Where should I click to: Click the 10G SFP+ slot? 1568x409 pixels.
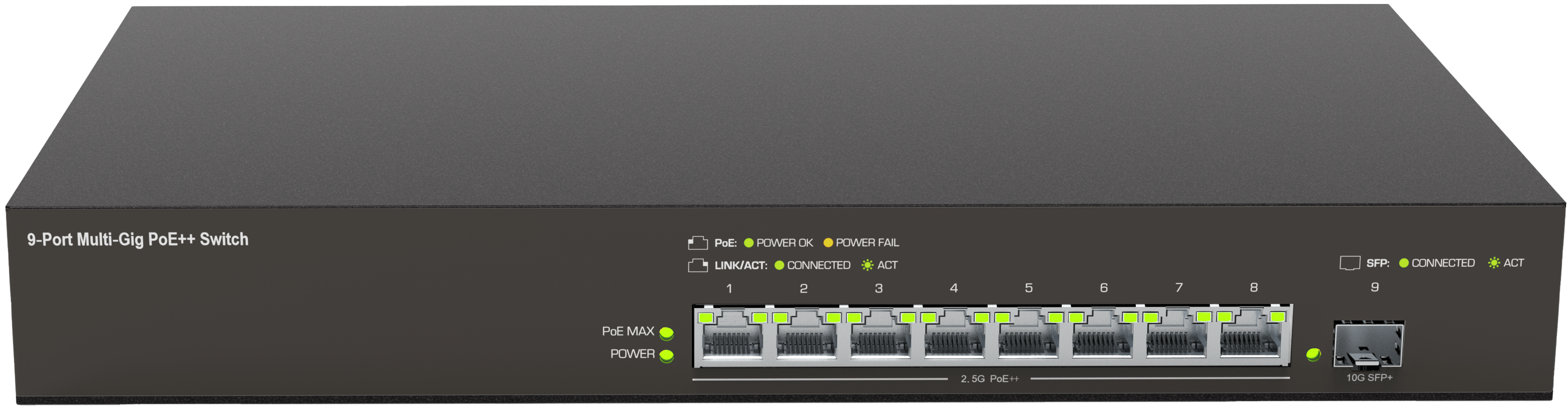click(1369, 344)
